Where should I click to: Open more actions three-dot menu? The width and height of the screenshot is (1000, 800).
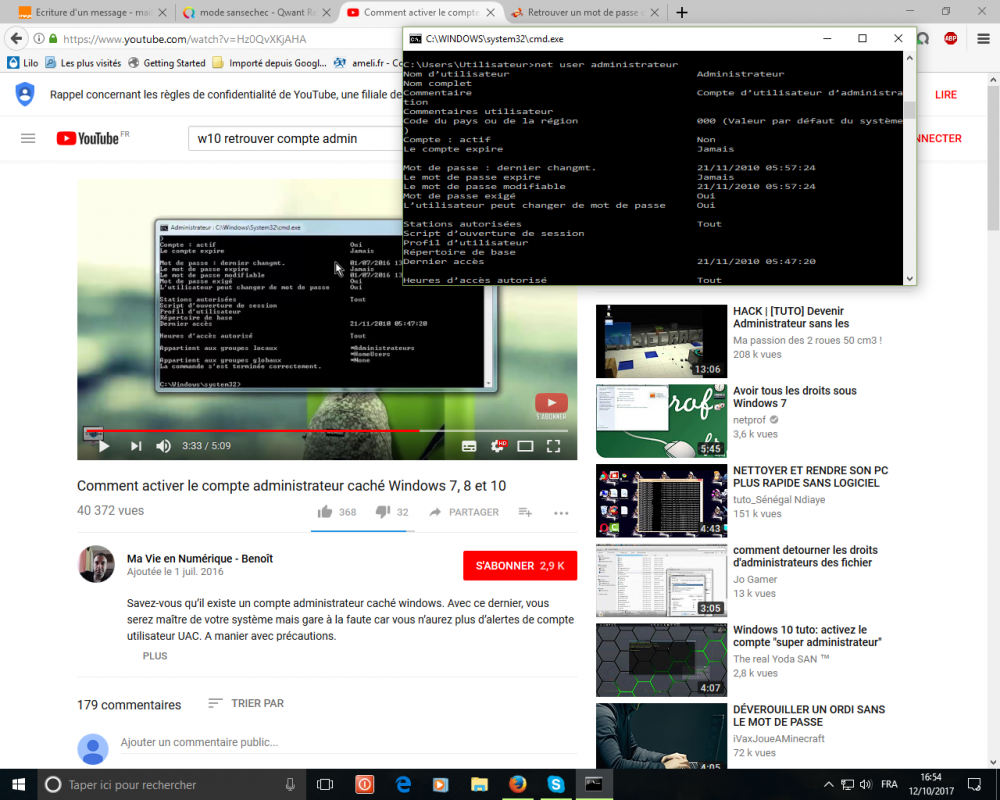561,513
